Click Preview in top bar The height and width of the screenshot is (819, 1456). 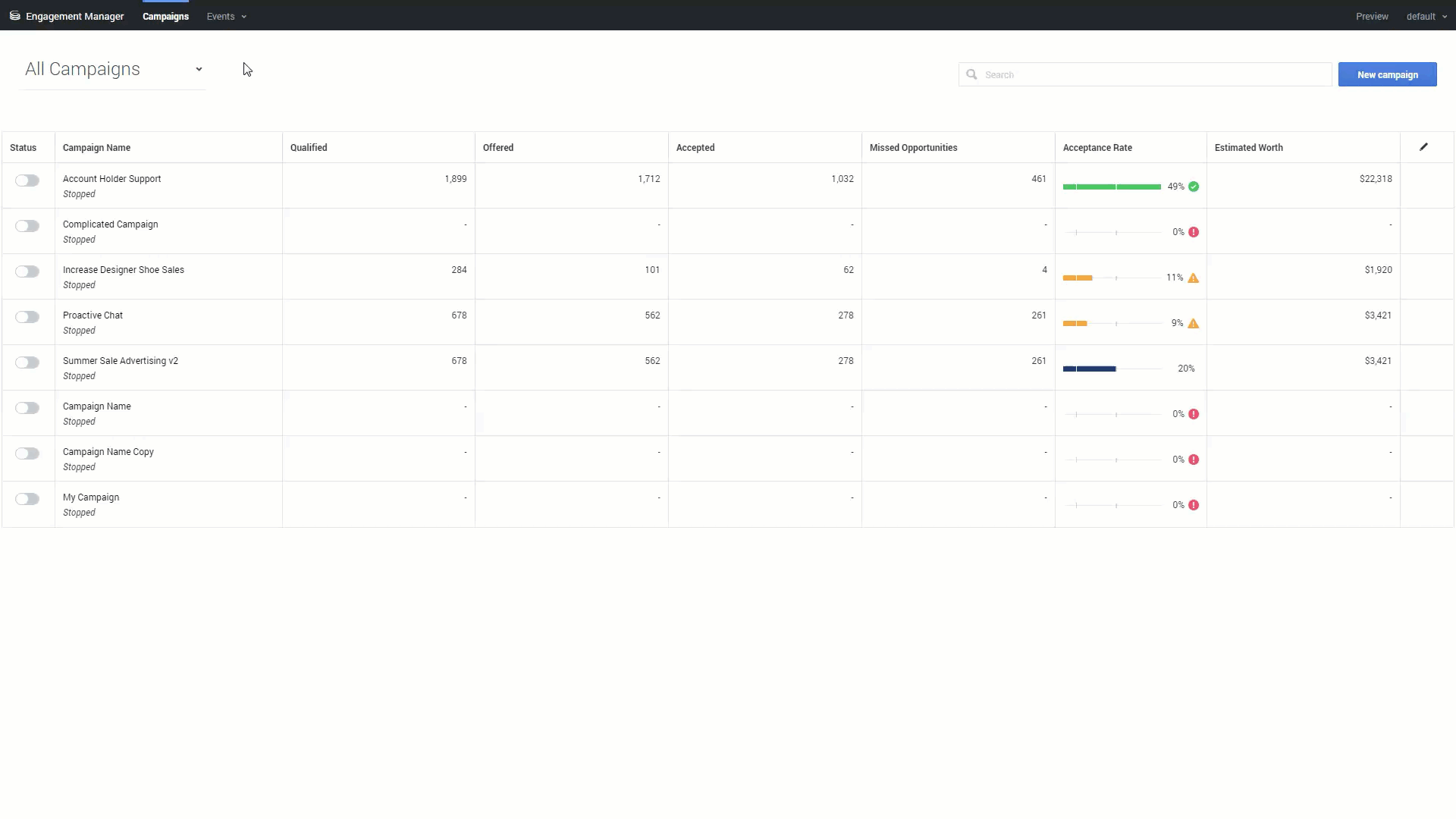1372,16
